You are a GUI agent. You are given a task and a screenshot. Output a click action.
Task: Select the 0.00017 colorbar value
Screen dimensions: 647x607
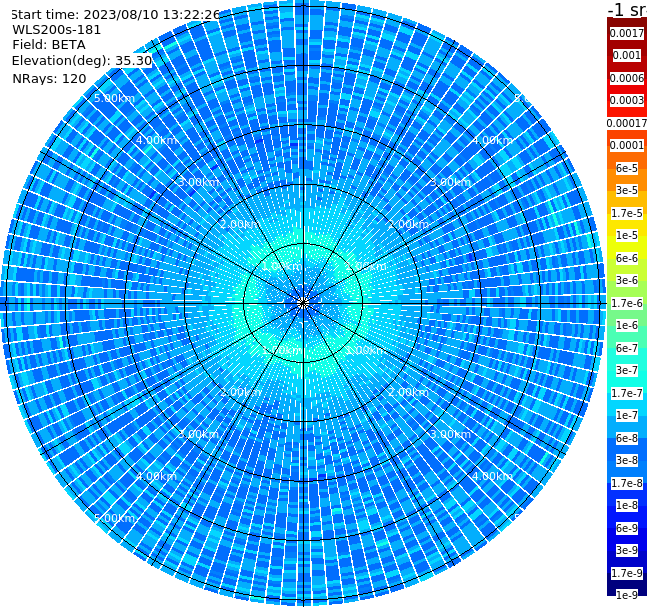tap(627, 123)
